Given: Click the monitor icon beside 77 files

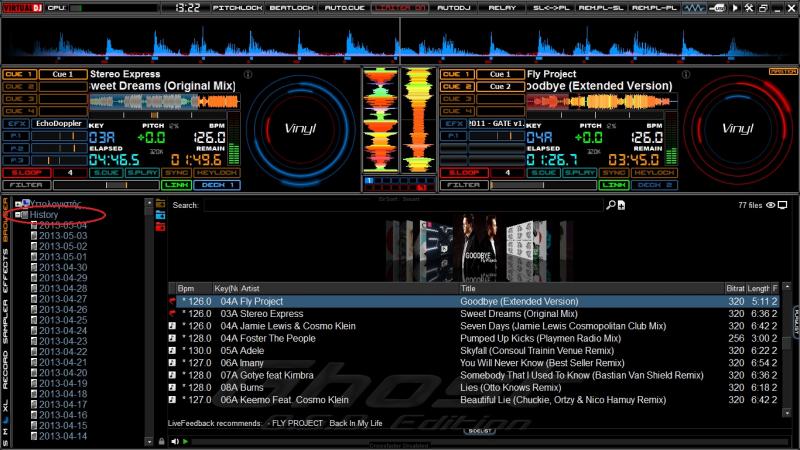Looking at the screenshot, I should coord(783,205).
